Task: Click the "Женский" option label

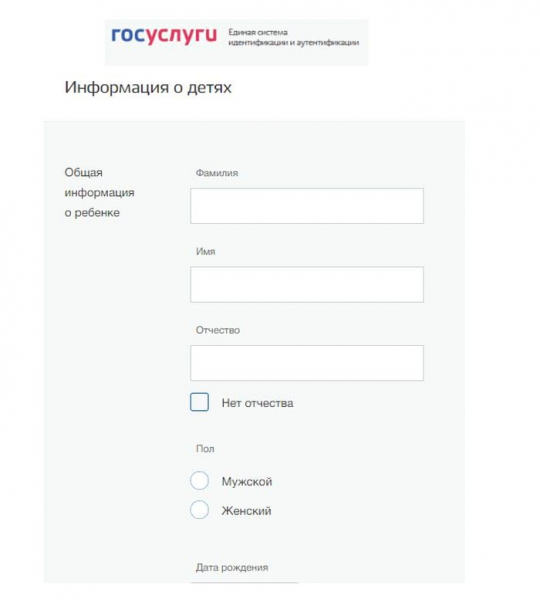Action: (x=246, y=511)
